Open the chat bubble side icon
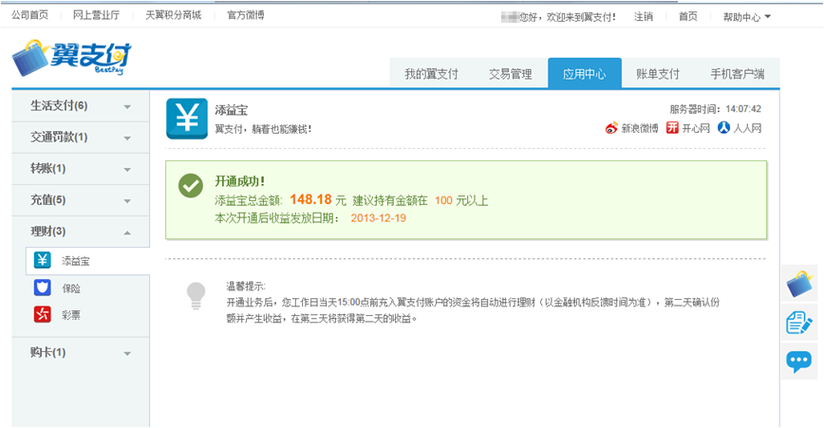 pos(799,361)
